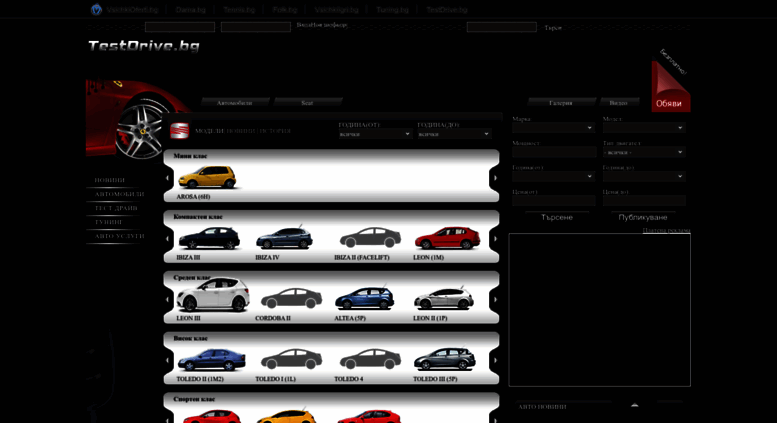Click the Търсене search button
Screen dimensions: 777x423
tap(557, 217)
